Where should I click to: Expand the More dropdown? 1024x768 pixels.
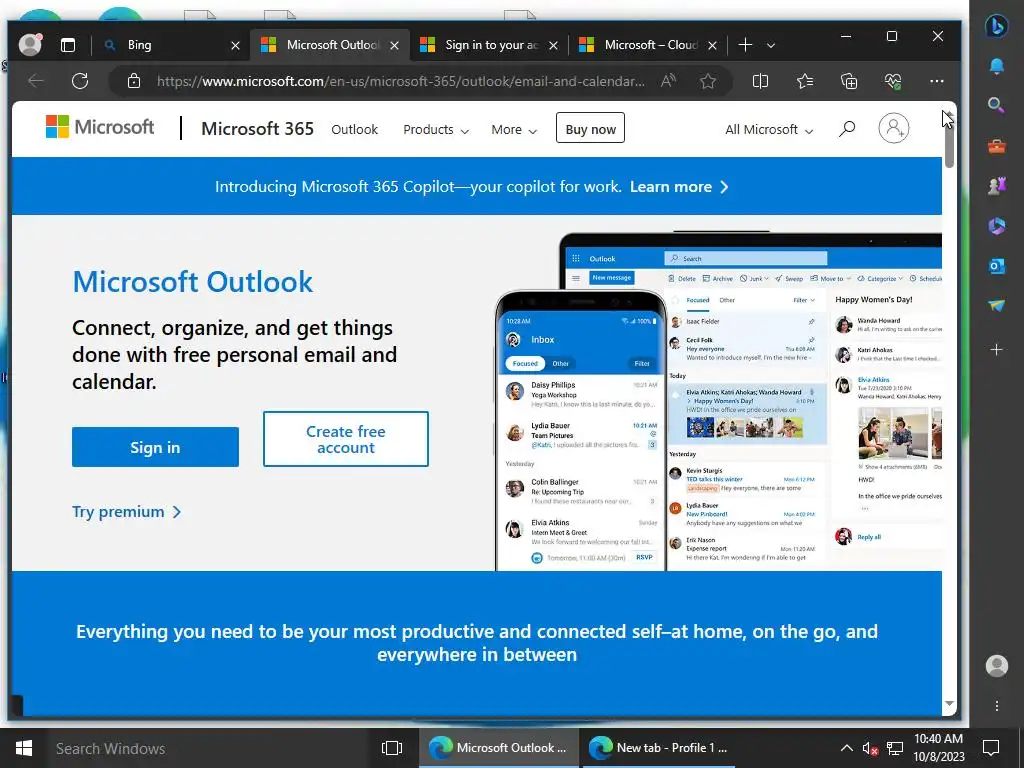[514, 129]
